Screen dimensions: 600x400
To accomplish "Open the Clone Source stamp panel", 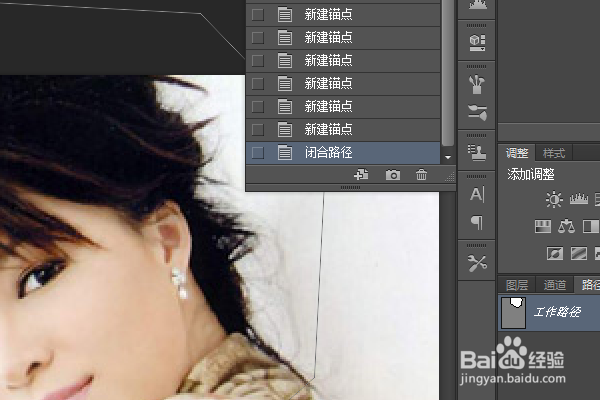I will coord(477,152).
